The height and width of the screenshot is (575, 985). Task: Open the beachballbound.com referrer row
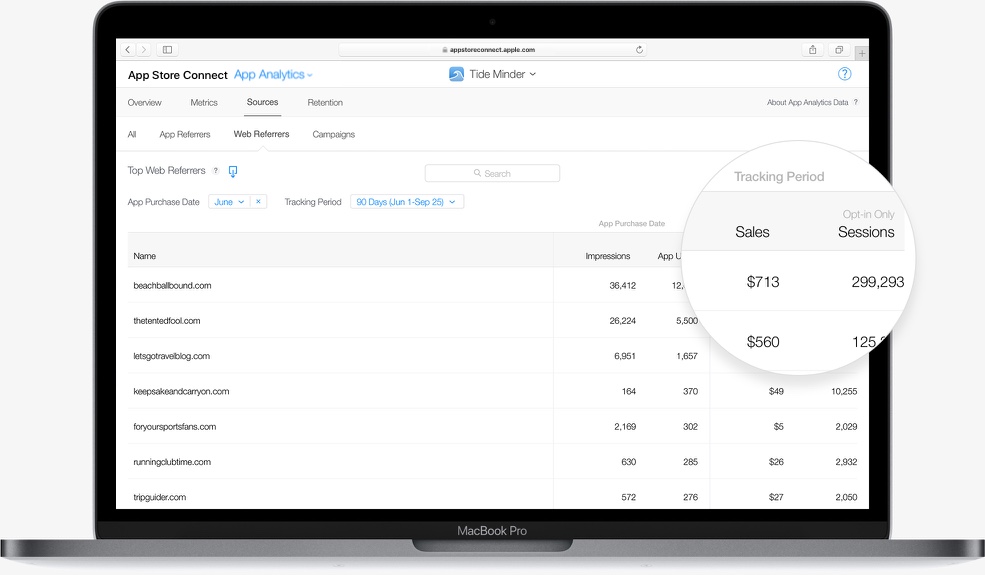coord(172,285)
